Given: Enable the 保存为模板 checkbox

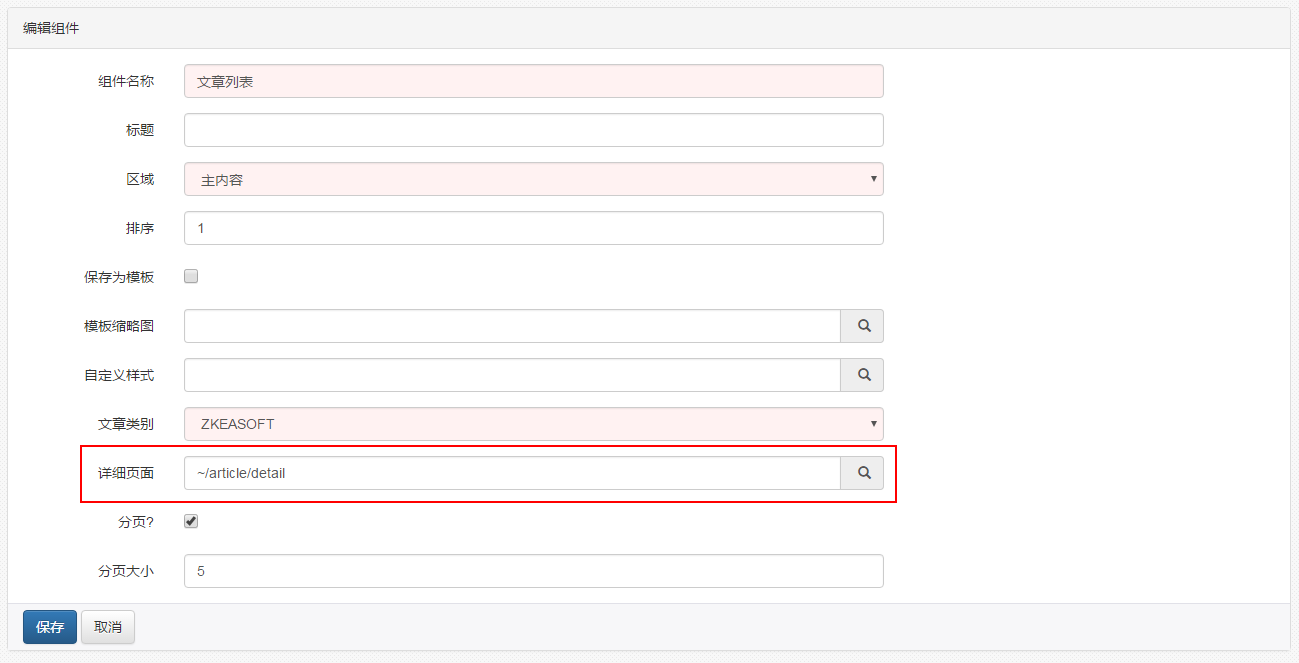Looking at the screenshot, I should pyautogui.click(x=191, y=277).
